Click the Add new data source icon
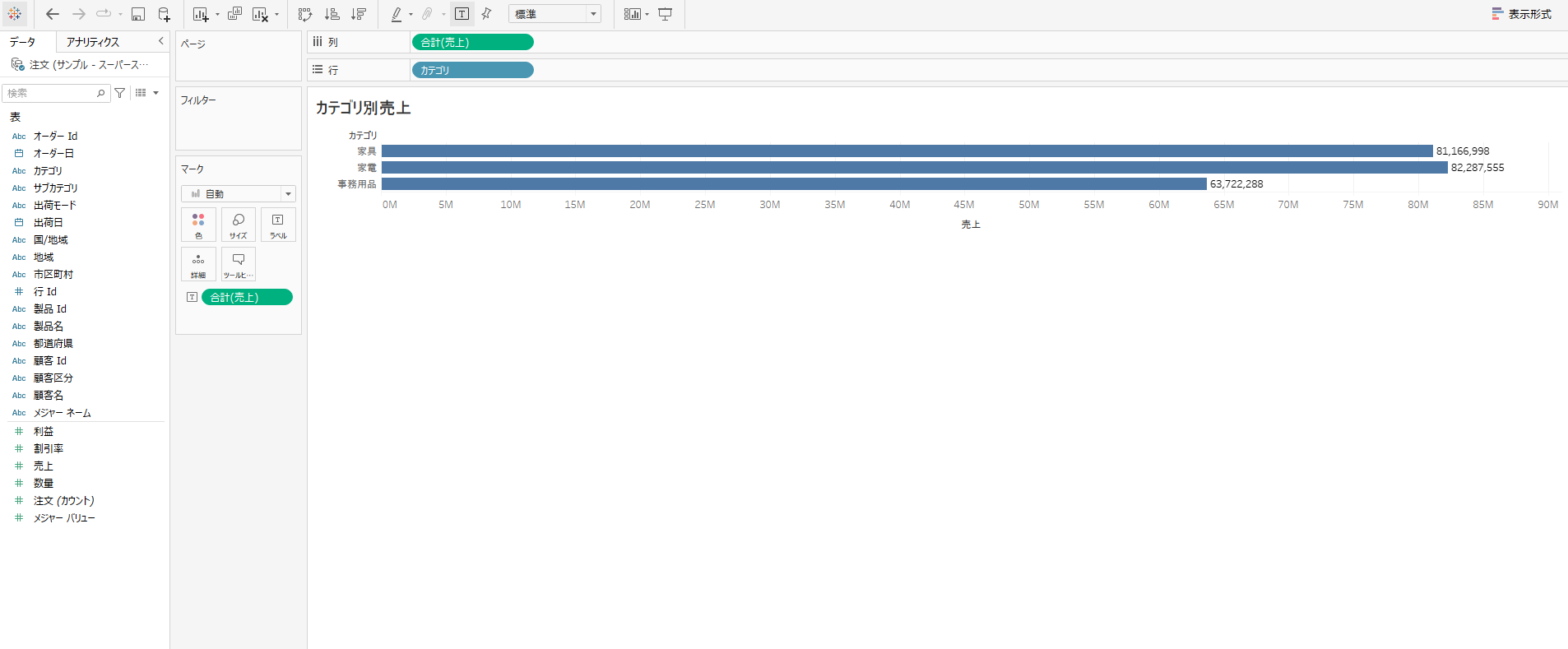 pyautogui.click(x=164, y=14)
